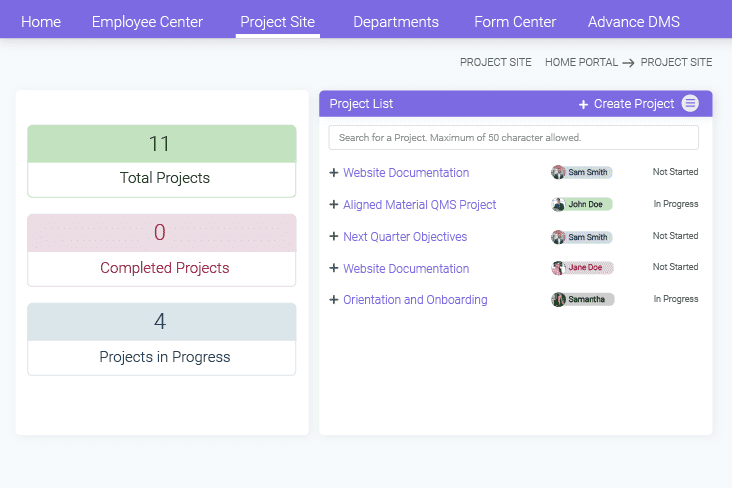Open the Aligned Material QMS Project link
The height and width of the screenshot is (488, 732).
420,205
